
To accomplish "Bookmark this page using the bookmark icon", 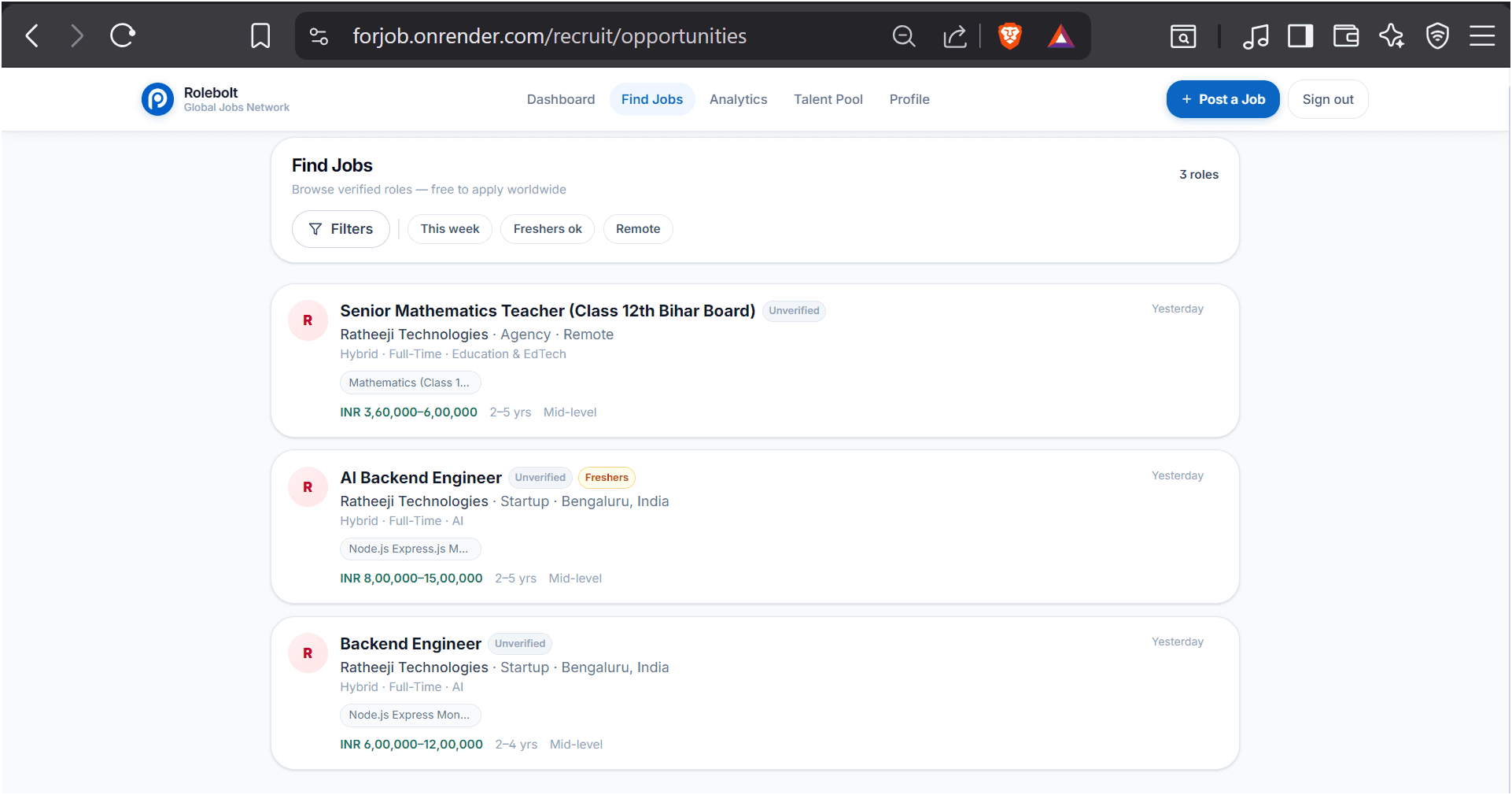I will point(260,35).
